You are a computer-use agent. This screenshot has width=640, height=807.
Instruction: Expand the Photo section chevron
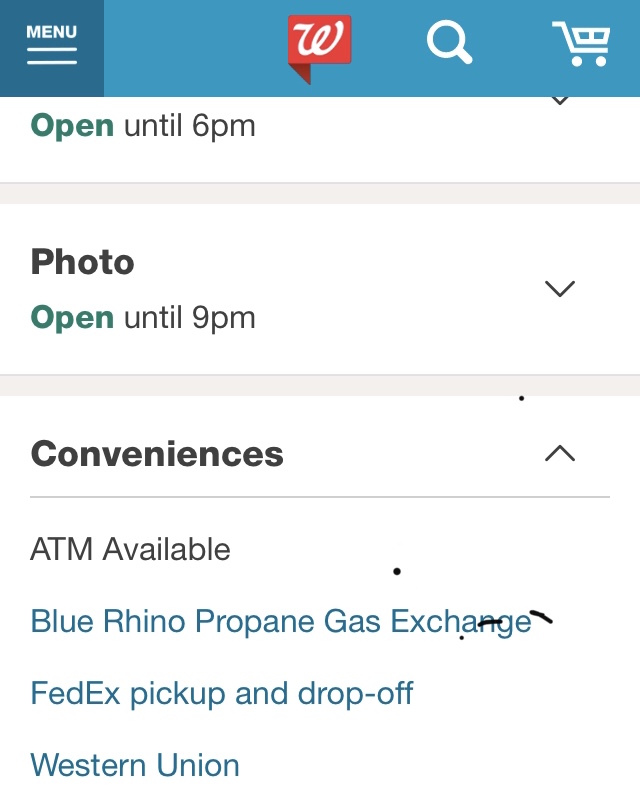[560, 288]
